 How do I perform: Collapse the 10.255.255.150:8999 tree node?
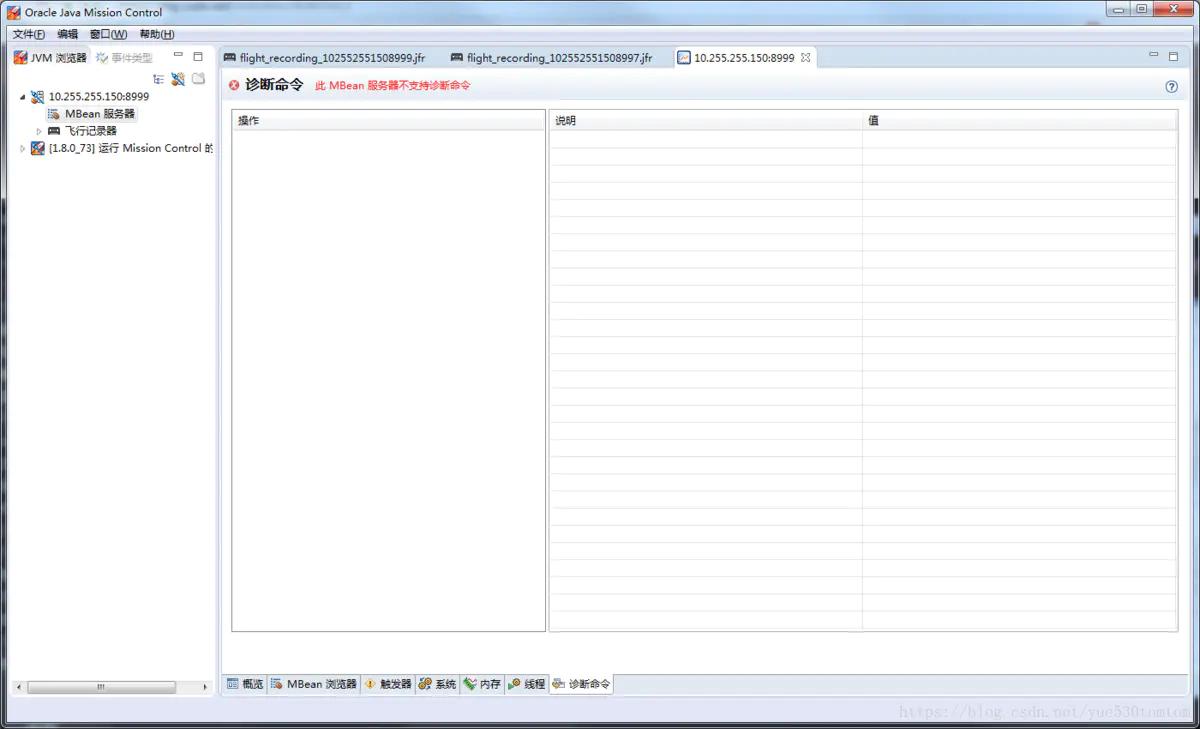(23, 96)
